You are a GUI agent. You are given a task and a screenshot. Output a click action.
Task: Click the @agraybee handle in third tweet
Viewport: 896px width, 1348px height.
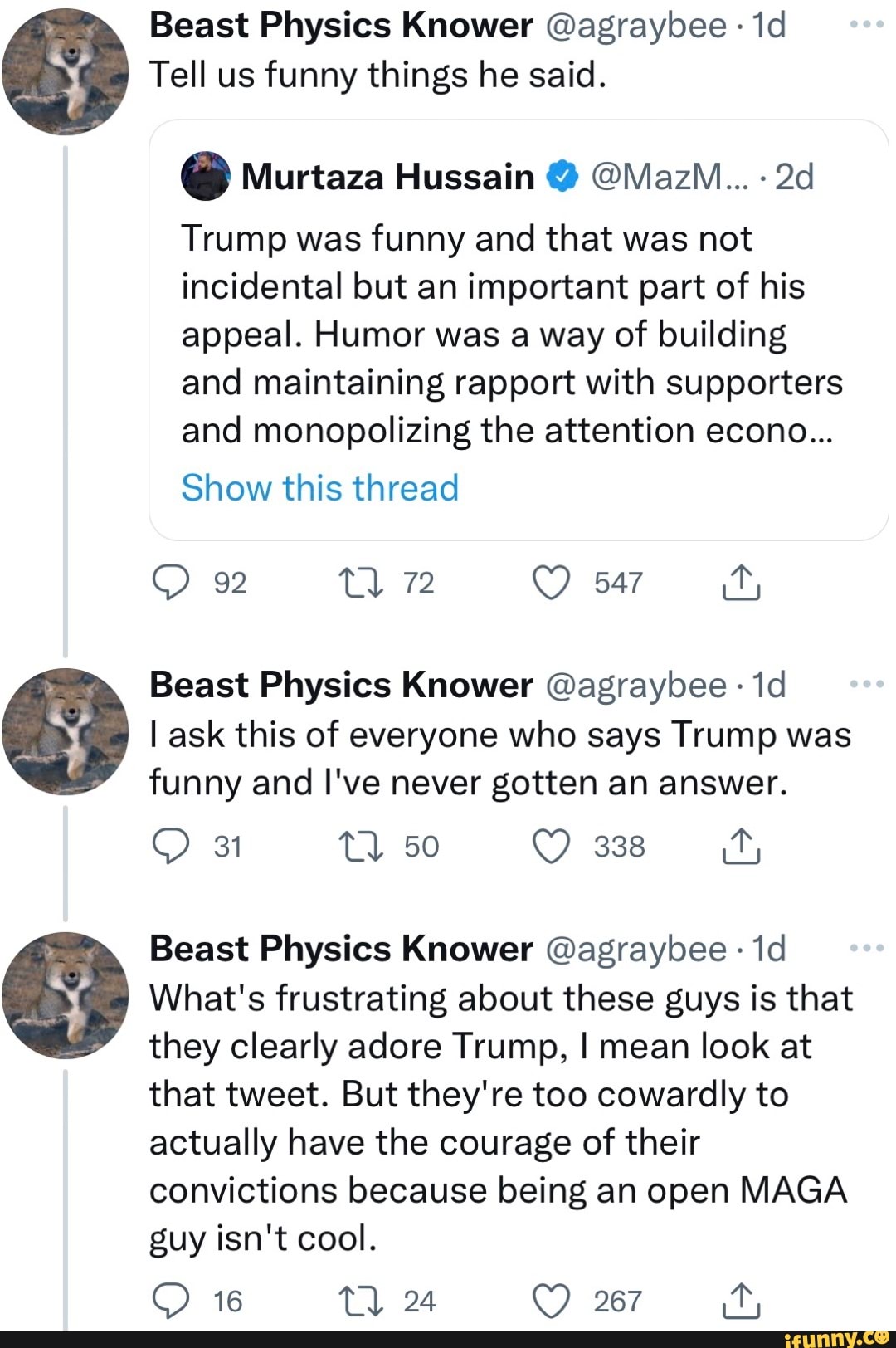(636, 949)
